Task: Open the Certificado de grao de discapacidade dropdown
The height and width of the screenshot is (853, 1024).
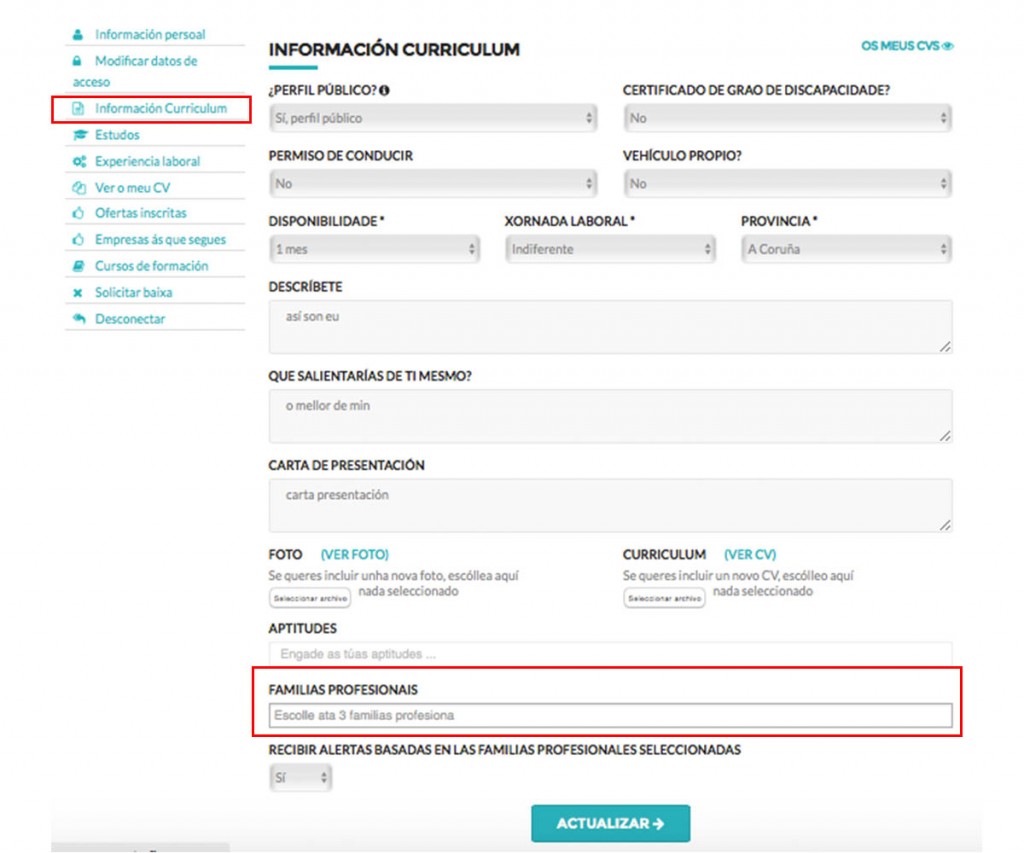Action: pyautogui.click(x=787, y=118)
